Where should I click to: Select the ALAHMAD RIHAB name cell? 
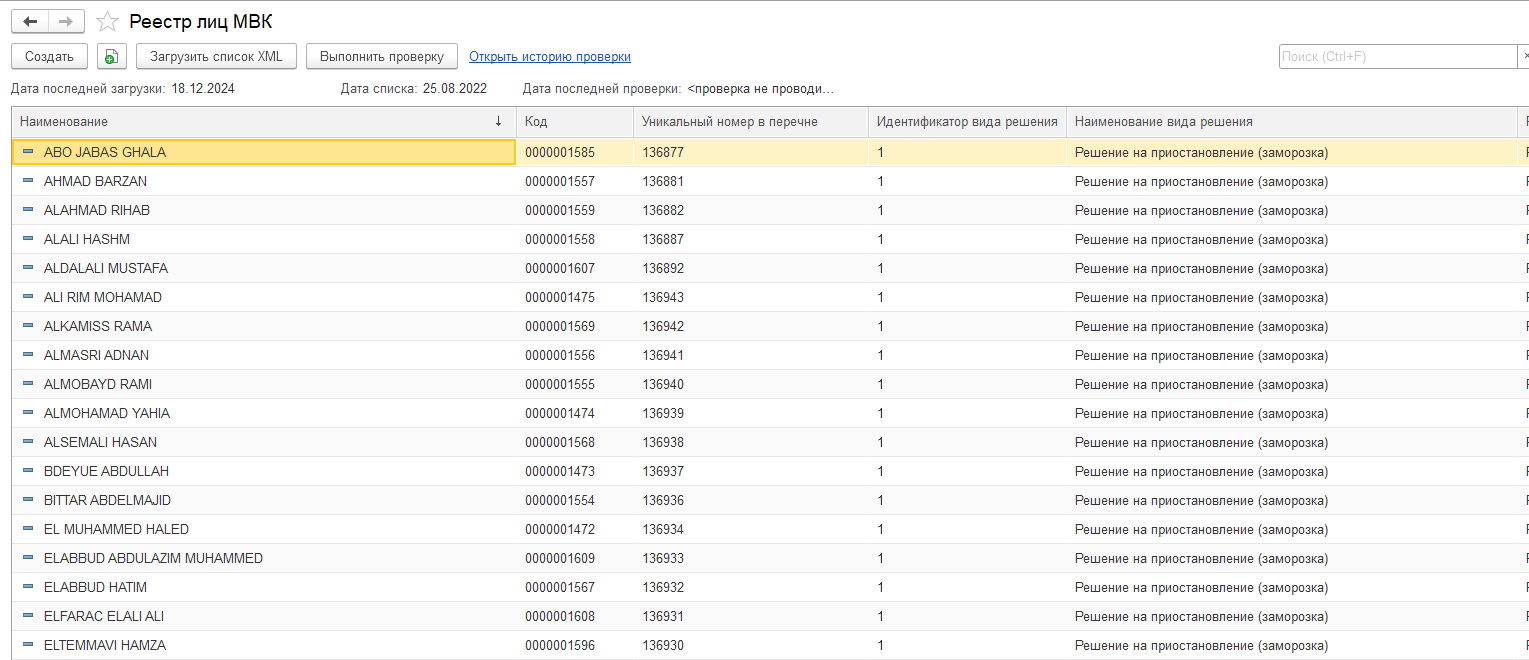tap(263, 210)
